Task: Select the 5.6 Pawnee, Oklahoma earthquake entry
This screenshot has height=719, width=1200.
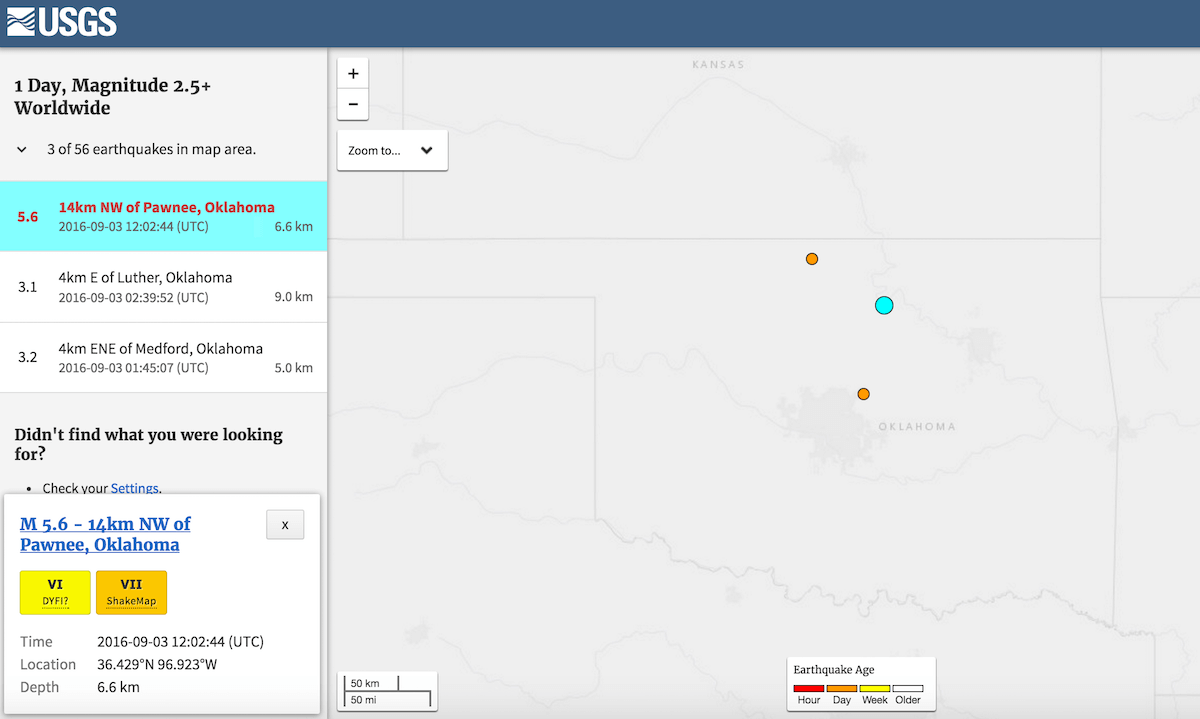Action: pos(164,216)
